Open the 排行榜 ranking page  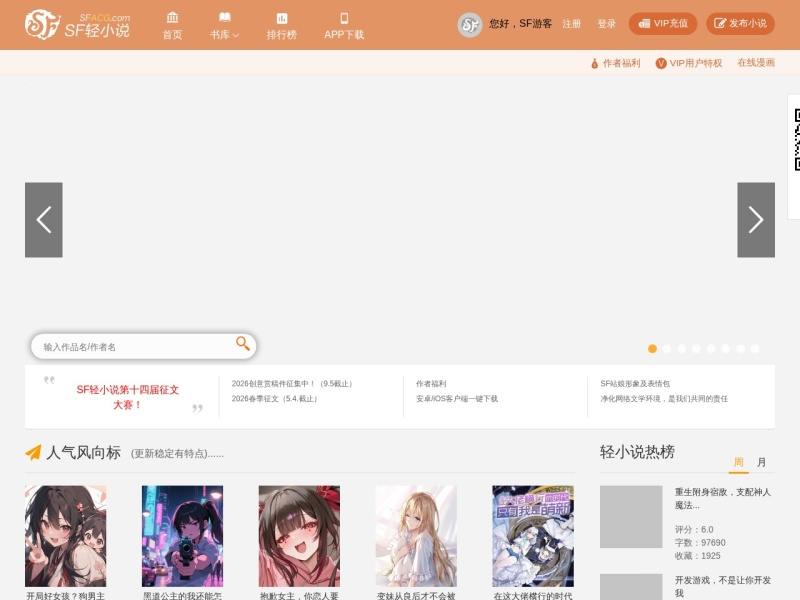[281, 26]
